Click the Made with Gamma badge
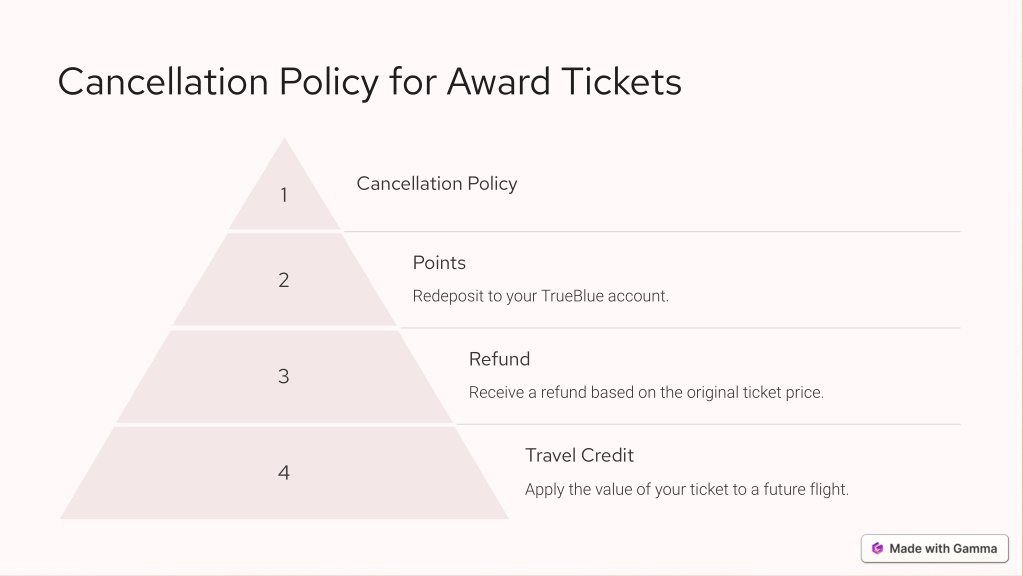Viewport: 1023px width, 576px height. [x=934, y=549]
